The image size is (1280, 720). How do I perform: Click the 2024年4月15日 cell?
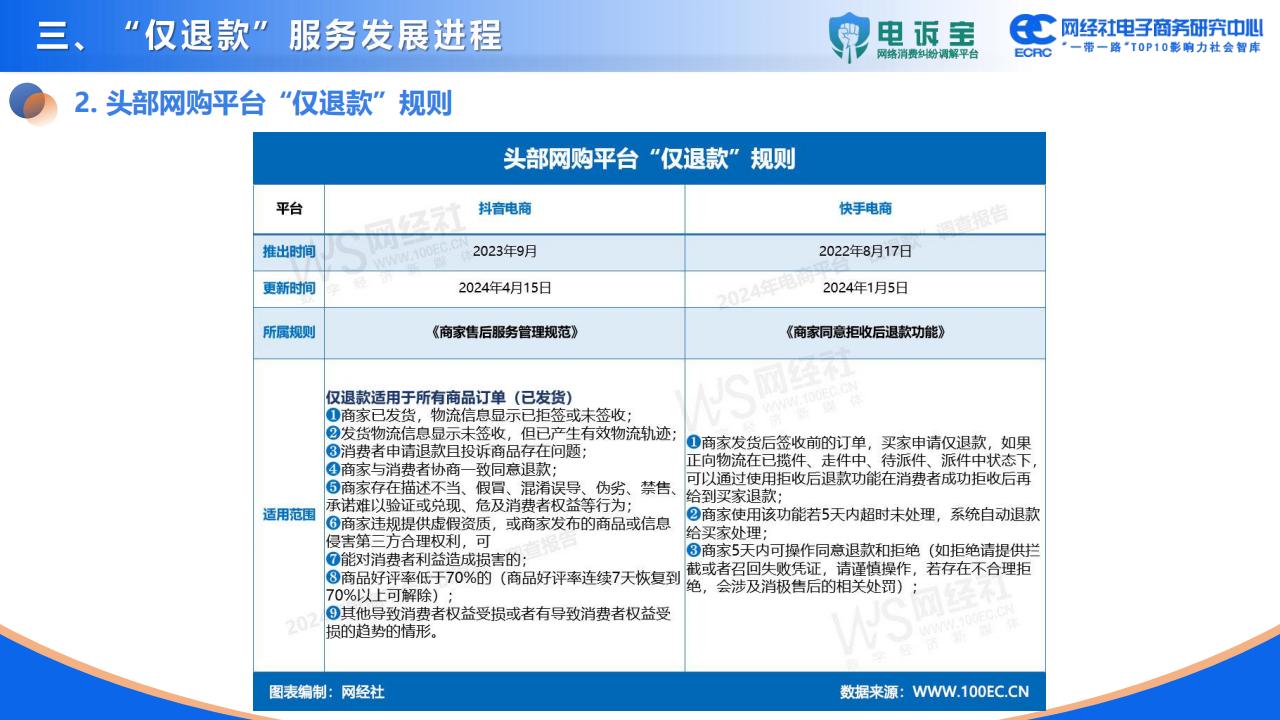(505, 288)
